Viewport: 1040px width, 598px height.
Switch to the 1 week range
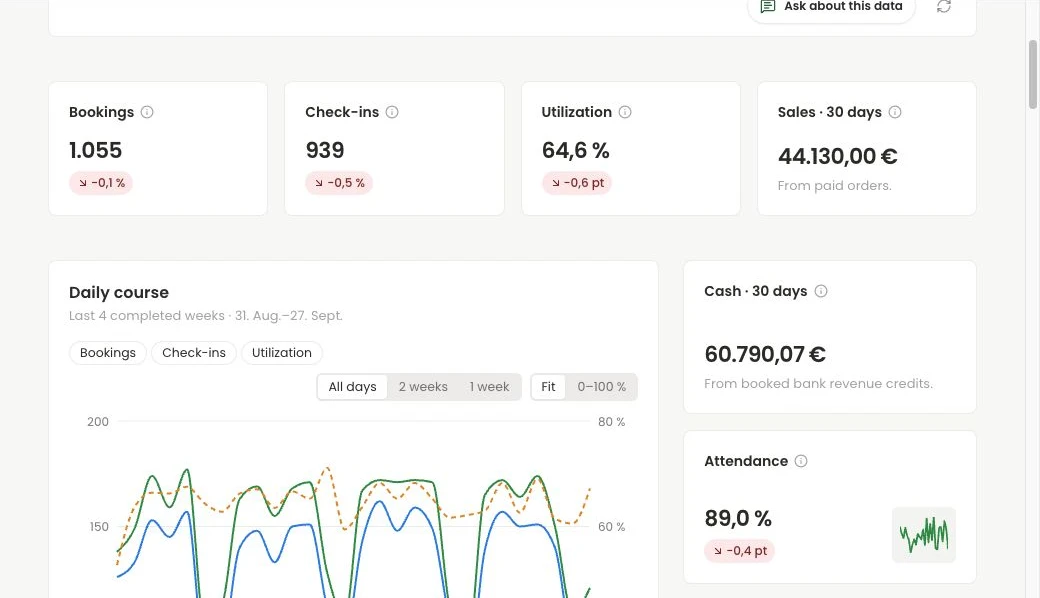(x=489, y=387)
